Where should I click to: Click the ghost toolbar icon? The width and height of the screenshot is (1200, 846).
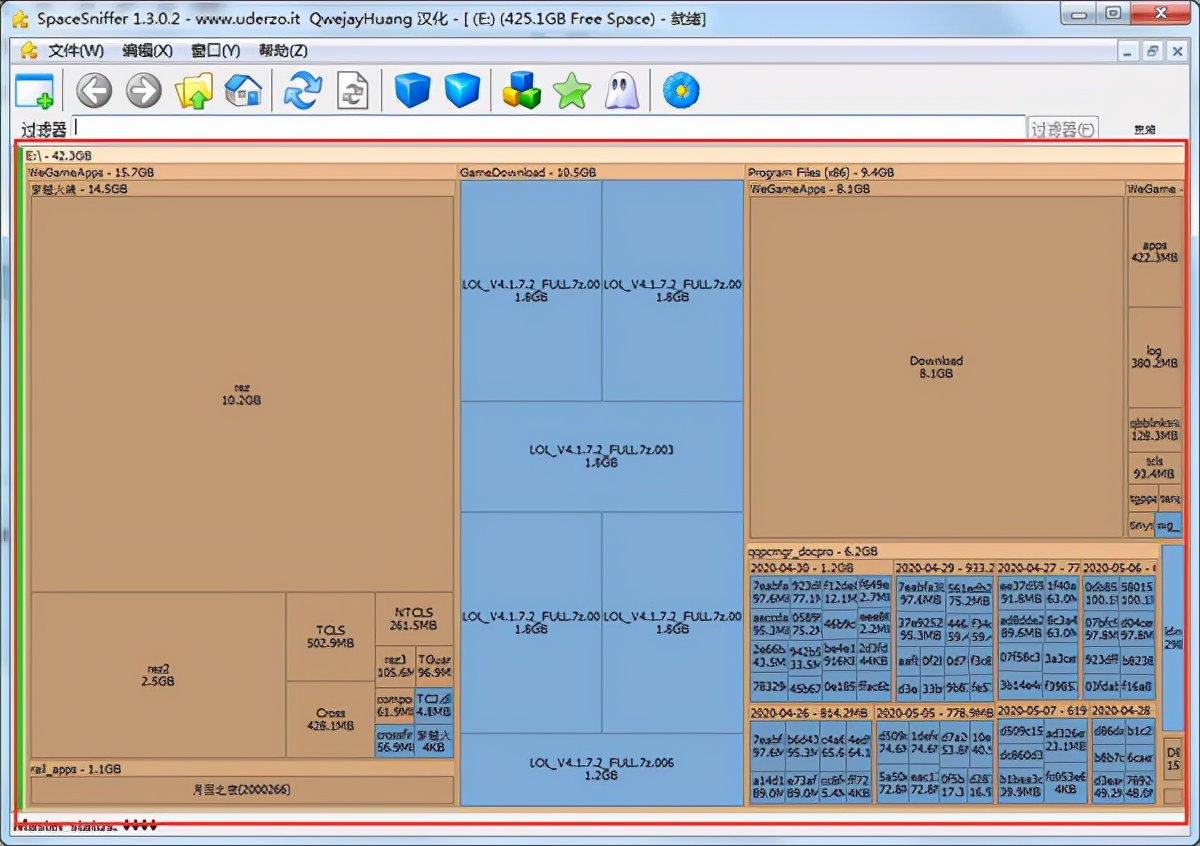click(x=621, y=91)
